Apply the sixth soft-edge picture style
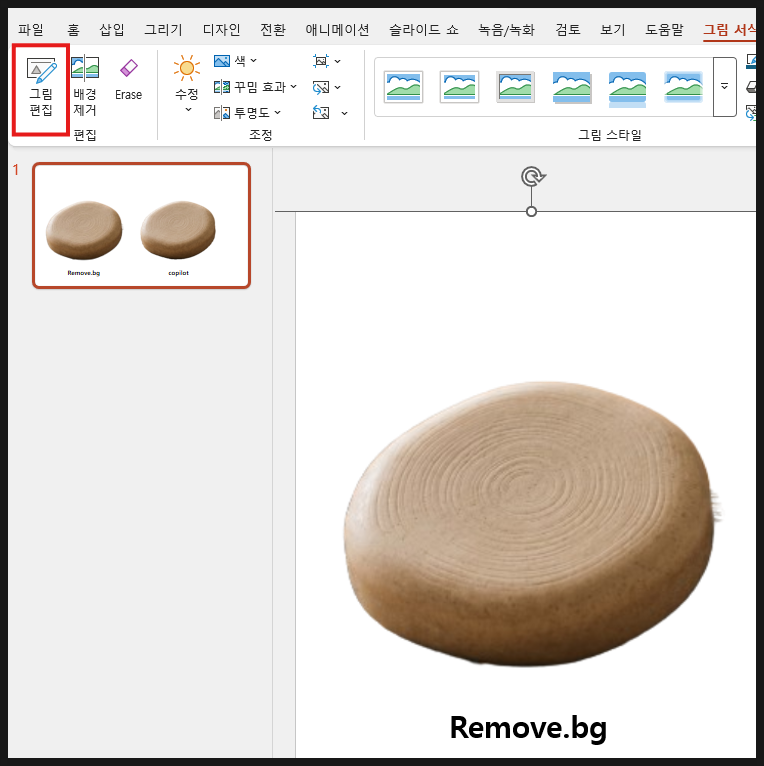This screenshot has width=764, height=766. click(683, 87)
